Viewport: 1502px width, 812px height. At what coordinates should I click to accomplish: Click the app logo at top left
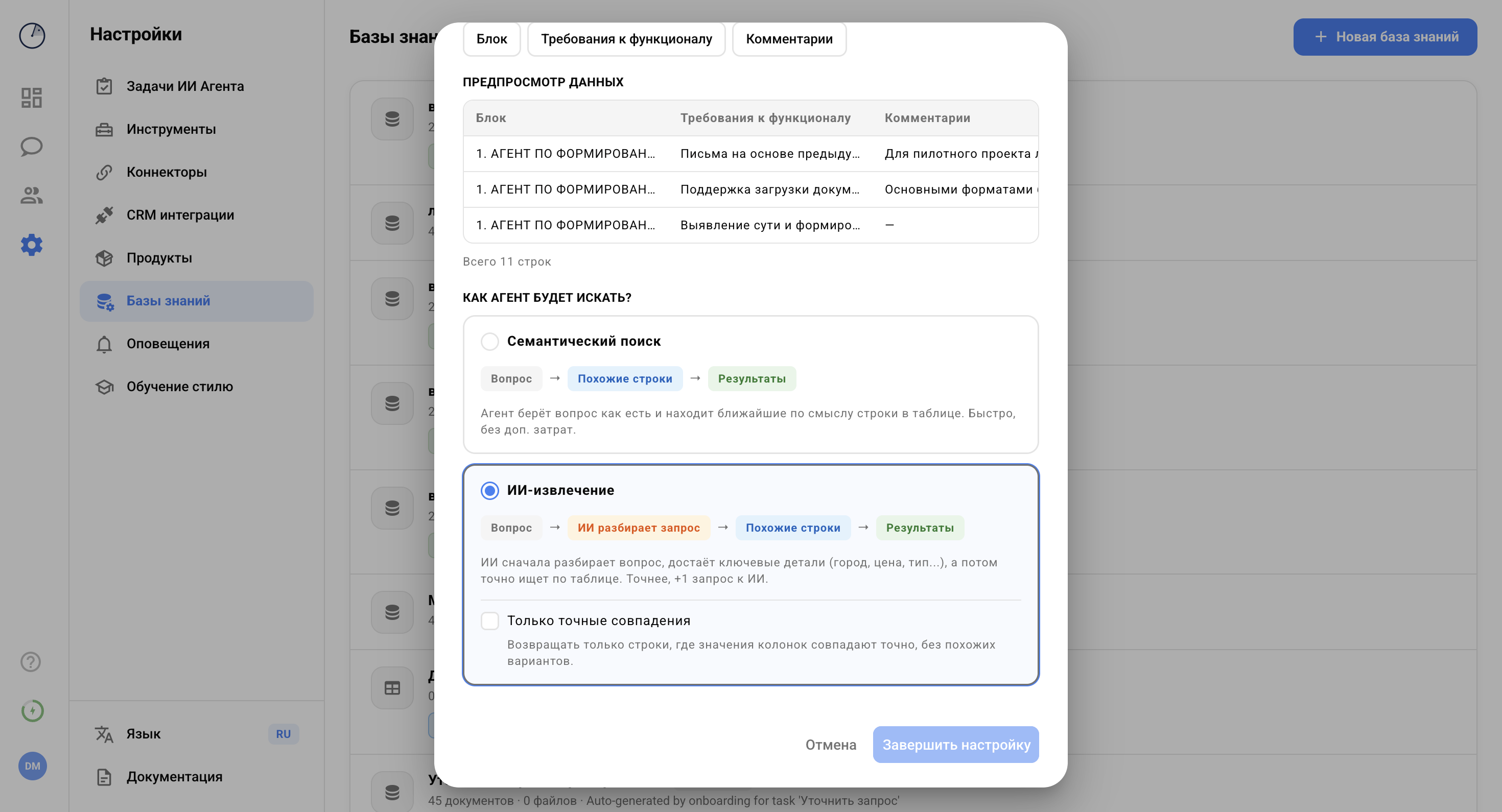pyautogui.click(x=32, y=36)
